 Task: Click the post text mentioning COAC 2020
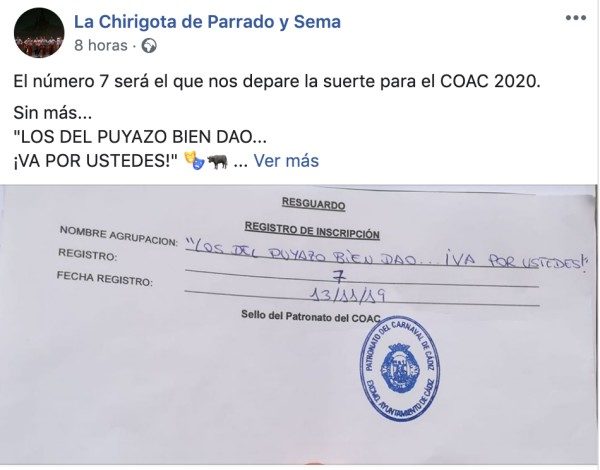point(277,81)
